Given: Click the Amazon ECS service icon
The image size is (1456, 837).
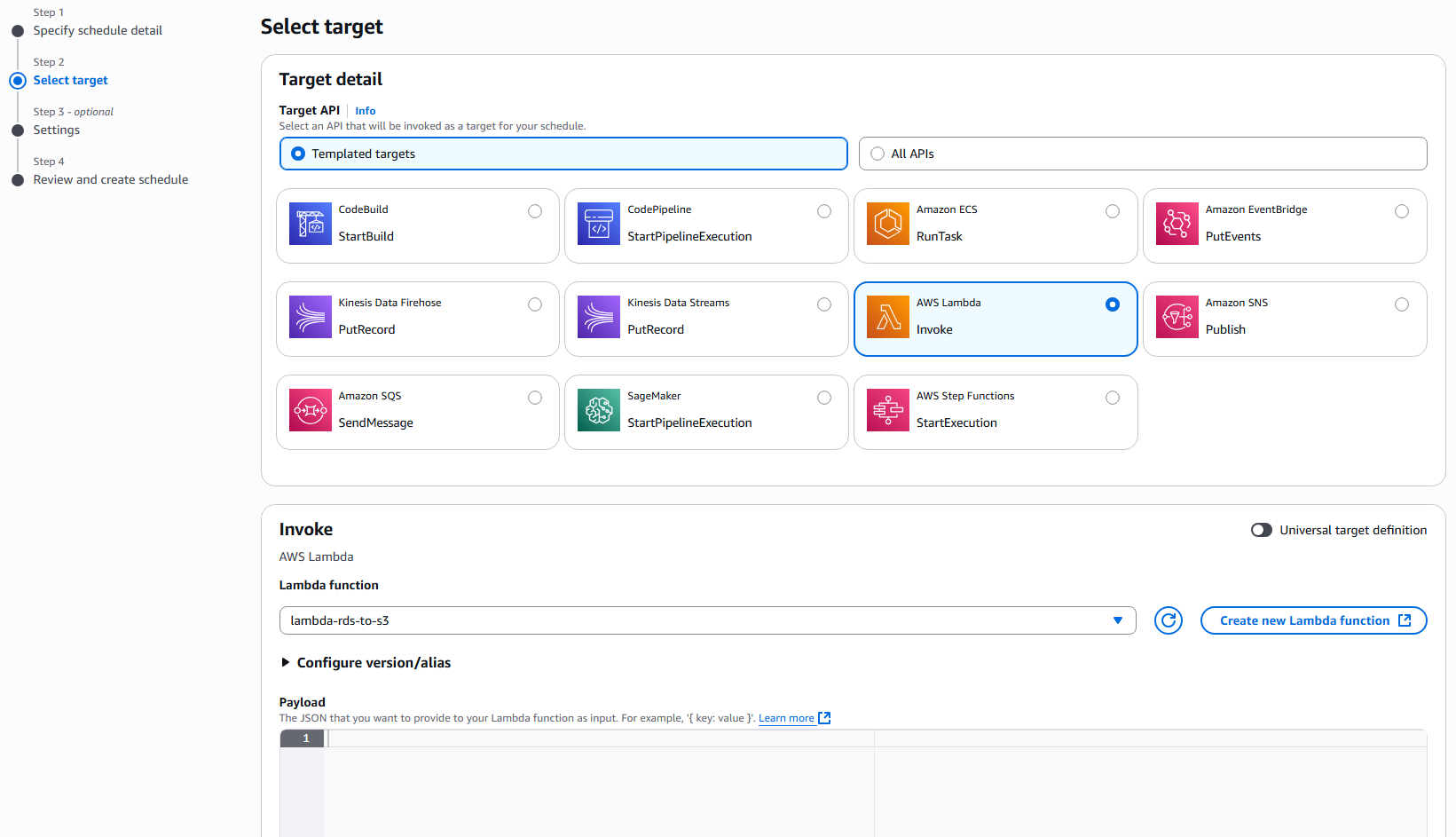Looking at the screenshot, I should [x=888, y=224].
